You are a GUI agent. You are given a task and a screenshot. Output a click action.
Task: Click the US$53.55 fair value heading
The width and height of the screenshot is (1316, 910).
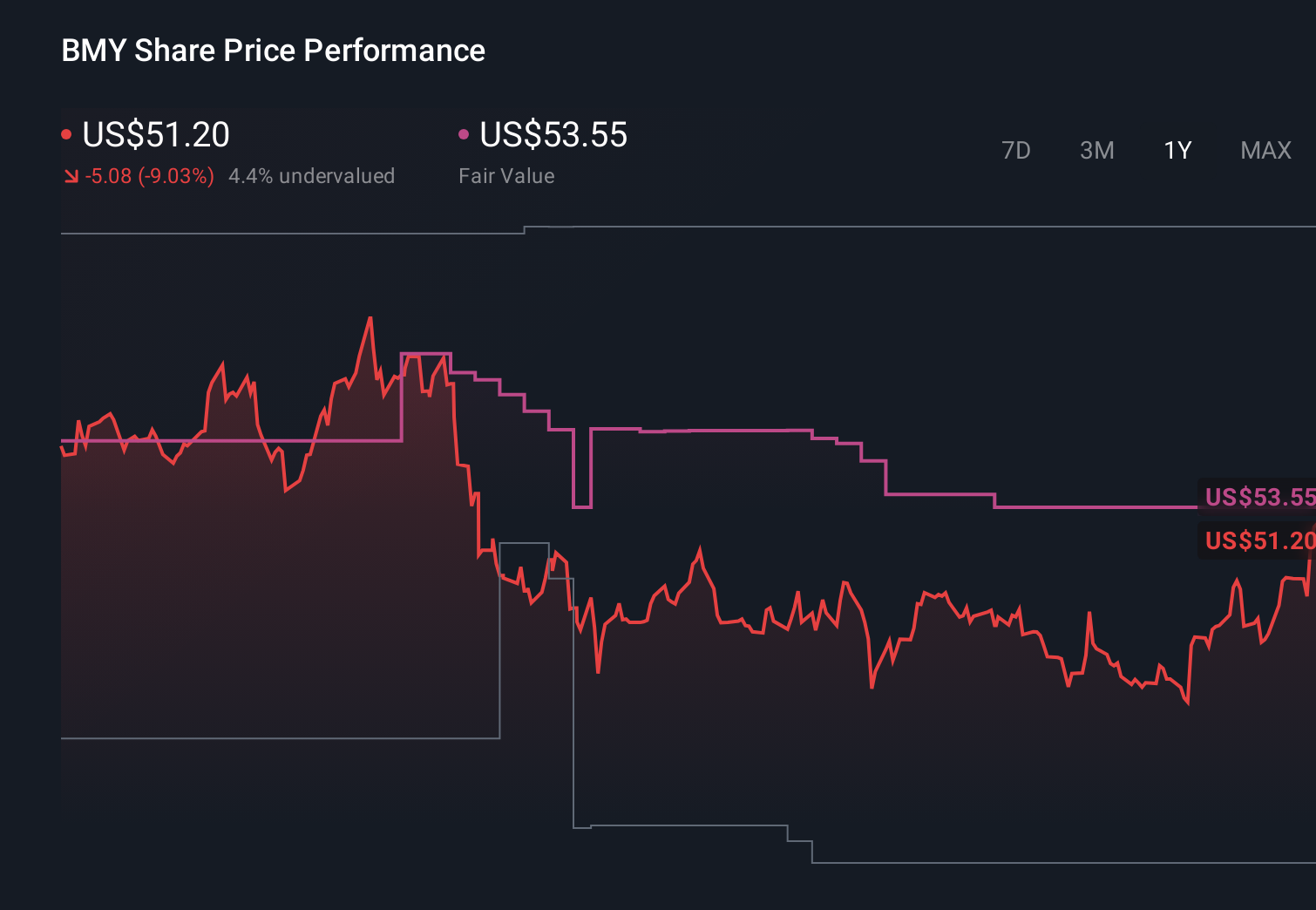pos(553,135)
